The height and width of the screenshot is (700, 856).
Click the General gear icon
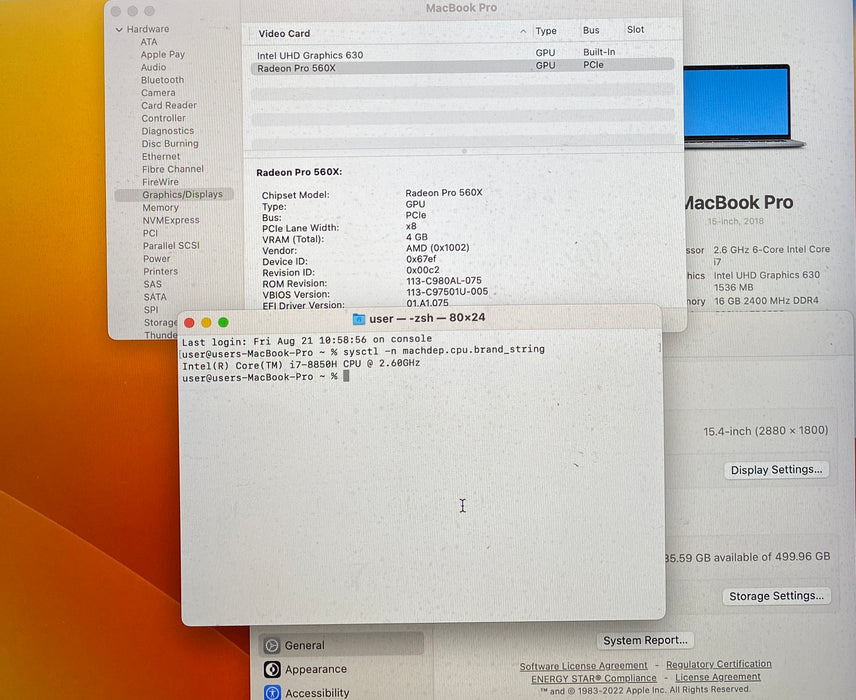point(272,645)
